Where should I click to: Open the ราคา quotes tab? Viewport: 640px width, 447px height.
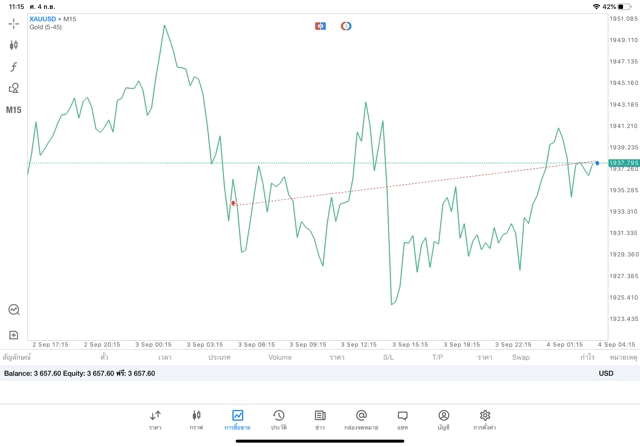pos(155,419)
